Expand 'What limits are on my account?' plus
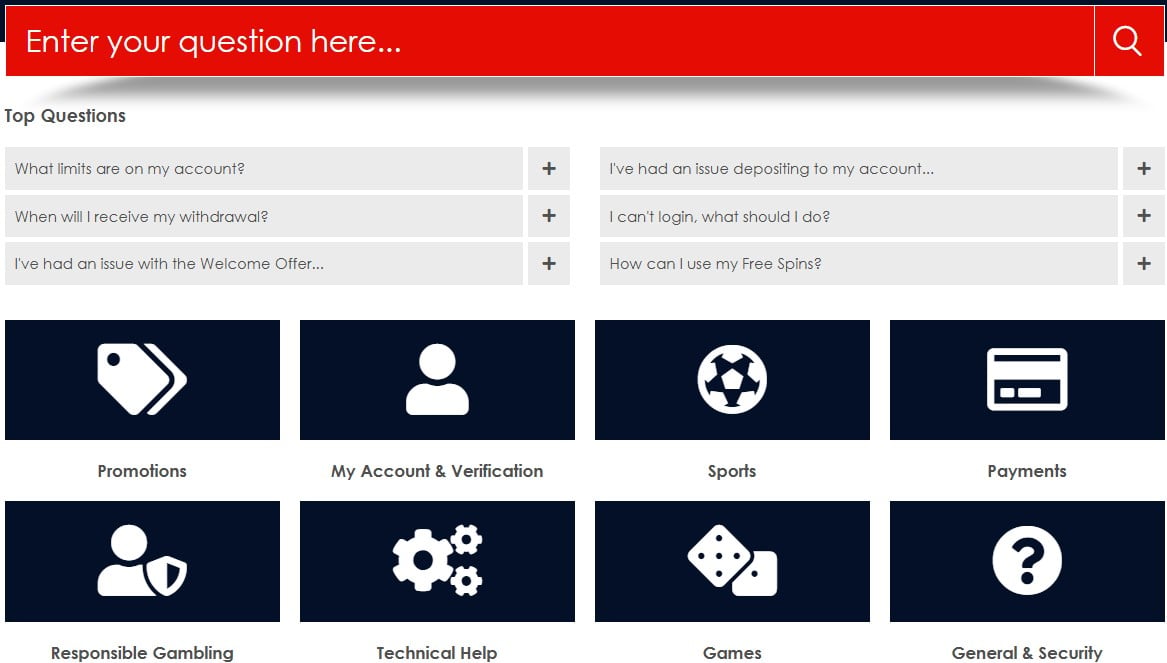 click(x=549, y=168)
